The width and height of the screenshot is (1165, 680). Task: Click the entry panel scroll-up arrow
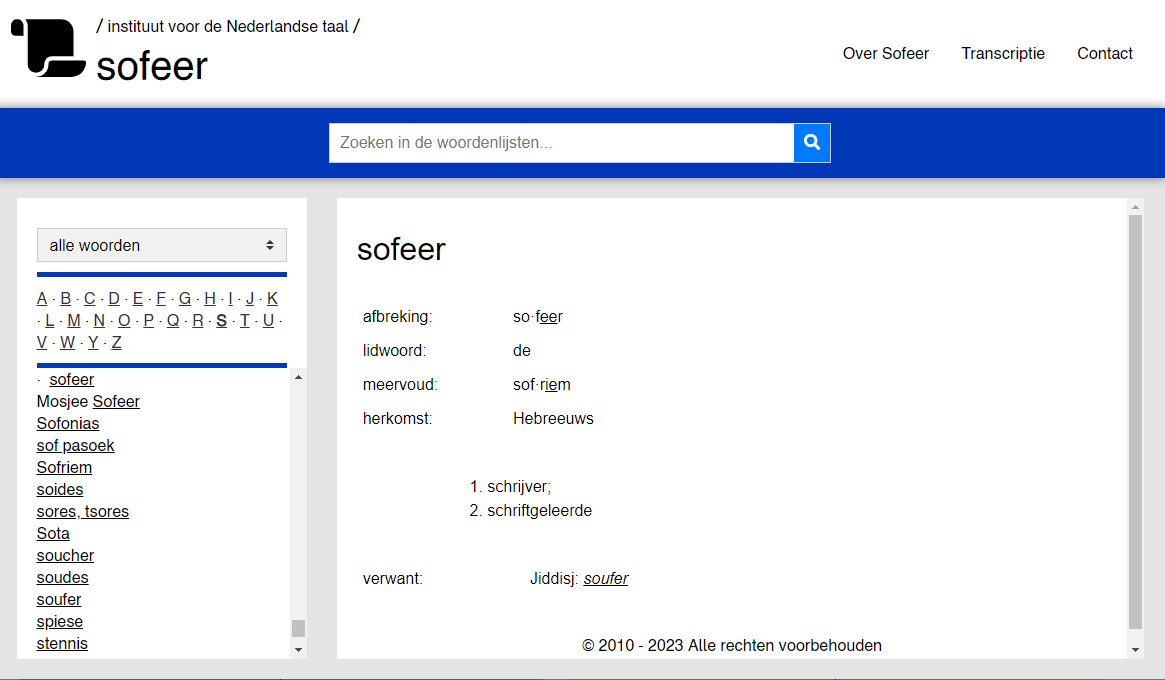tap(1135, 208)
